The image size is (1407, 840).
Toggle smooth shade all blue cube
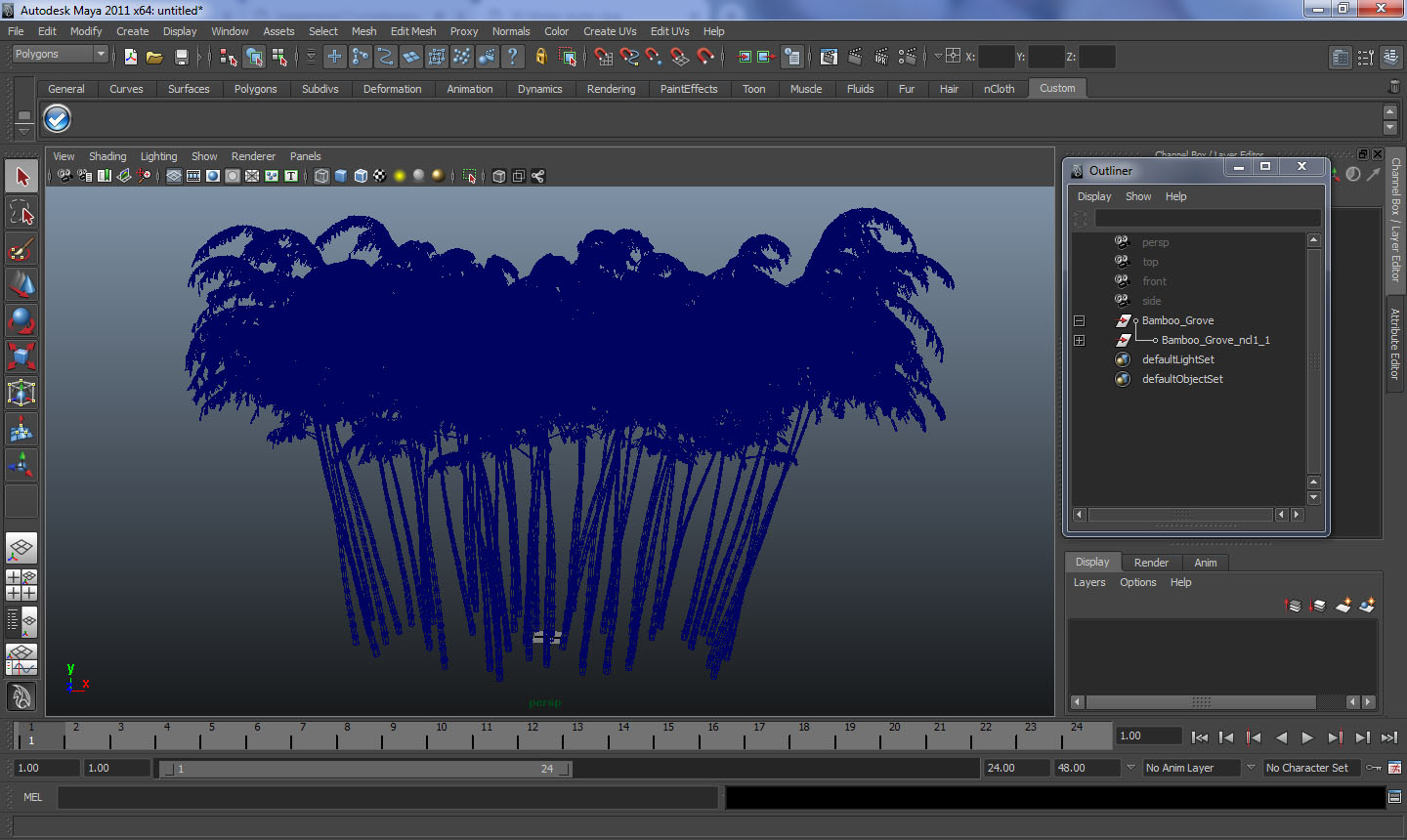tap(341, 176)
